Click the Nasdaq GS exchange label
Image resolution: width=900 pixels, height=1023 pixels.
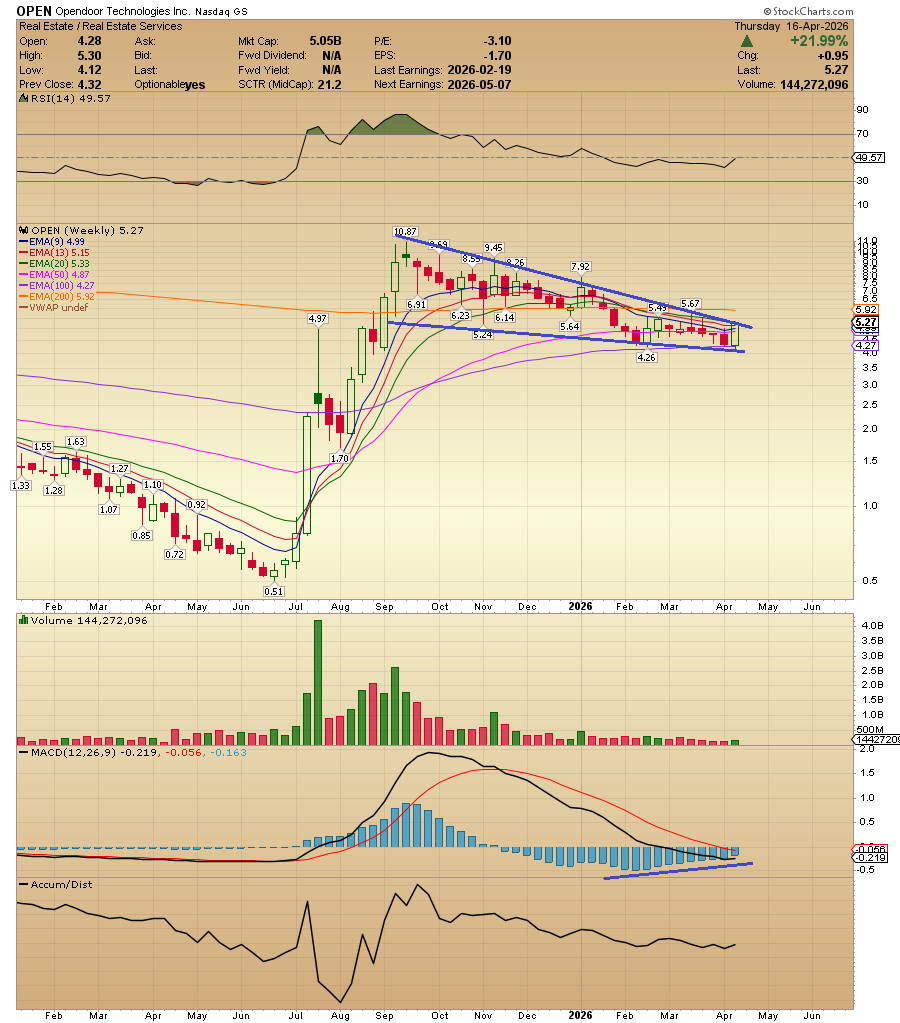221,12
